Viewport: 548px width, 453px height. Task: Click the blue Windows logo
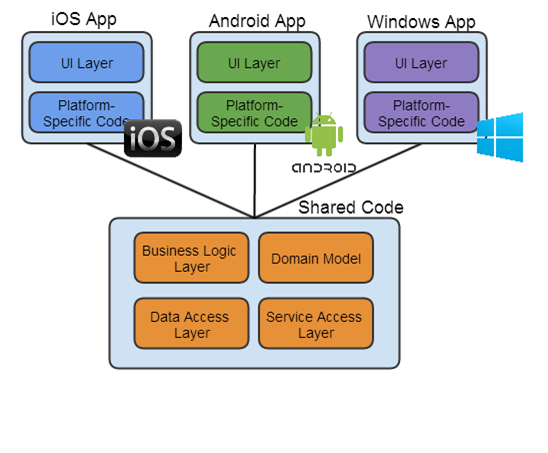pos(500,137)
